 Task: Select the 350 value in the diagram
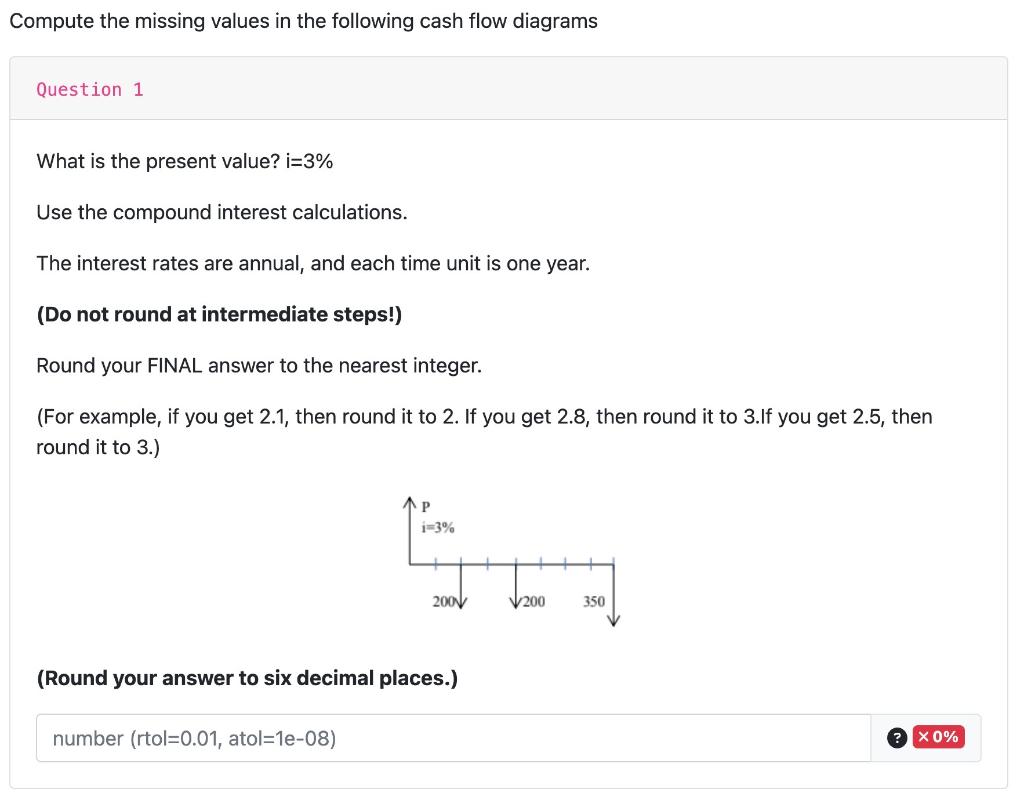tap(594, 601)
